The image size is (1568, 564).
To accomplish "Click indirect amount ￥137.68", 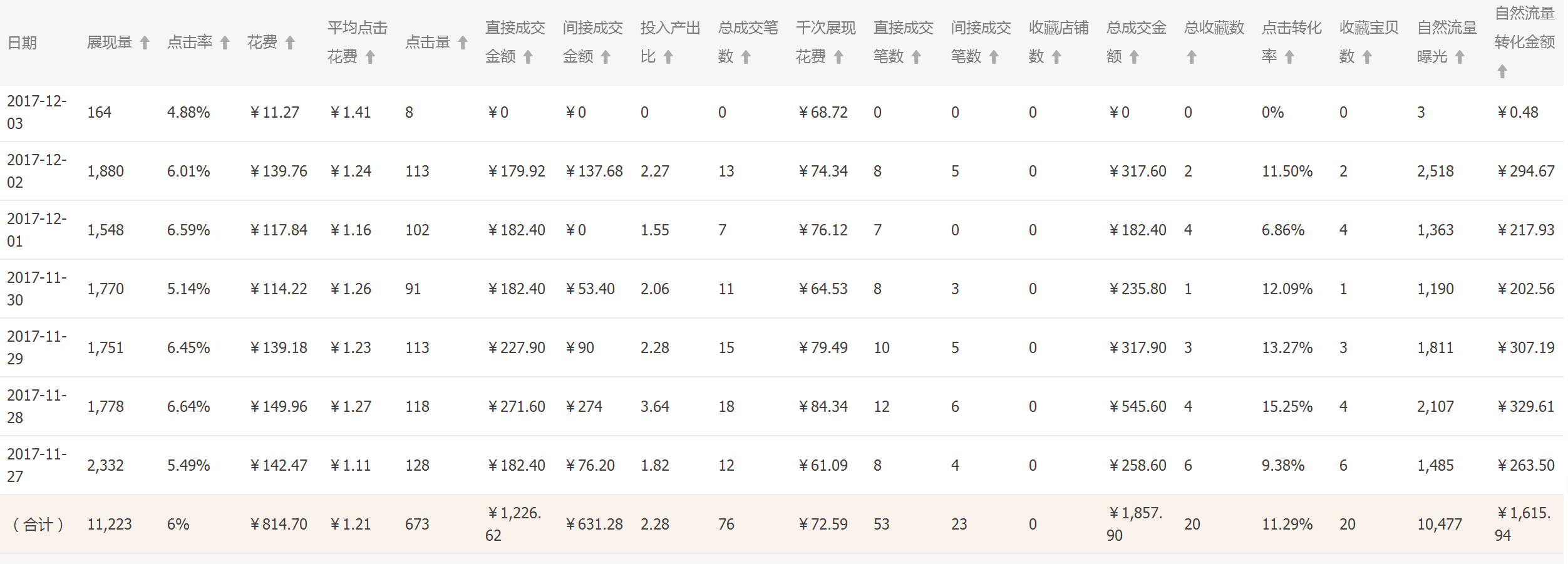I will pos(594,171).
